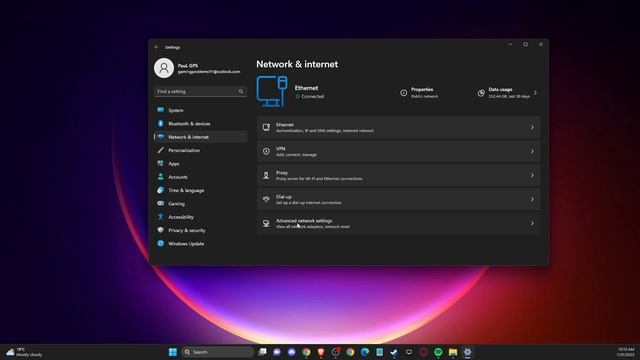This screenshot has width=640, height=360.
Task: Open the VPN settings row
Action: click(398, 151)
